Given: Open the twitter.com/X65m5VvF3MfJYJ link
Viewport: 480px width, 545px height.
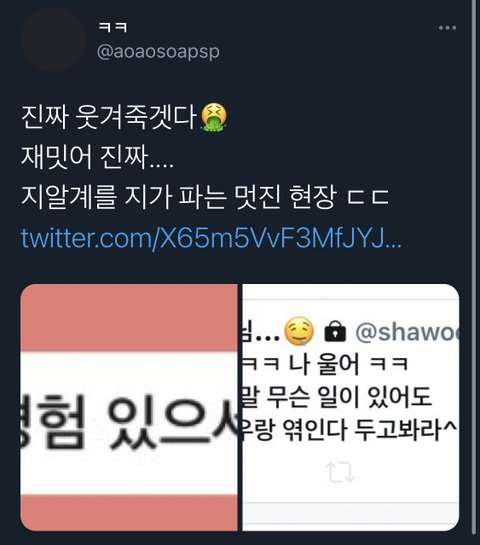Looking at the screenshot, I should click(211, 238).
